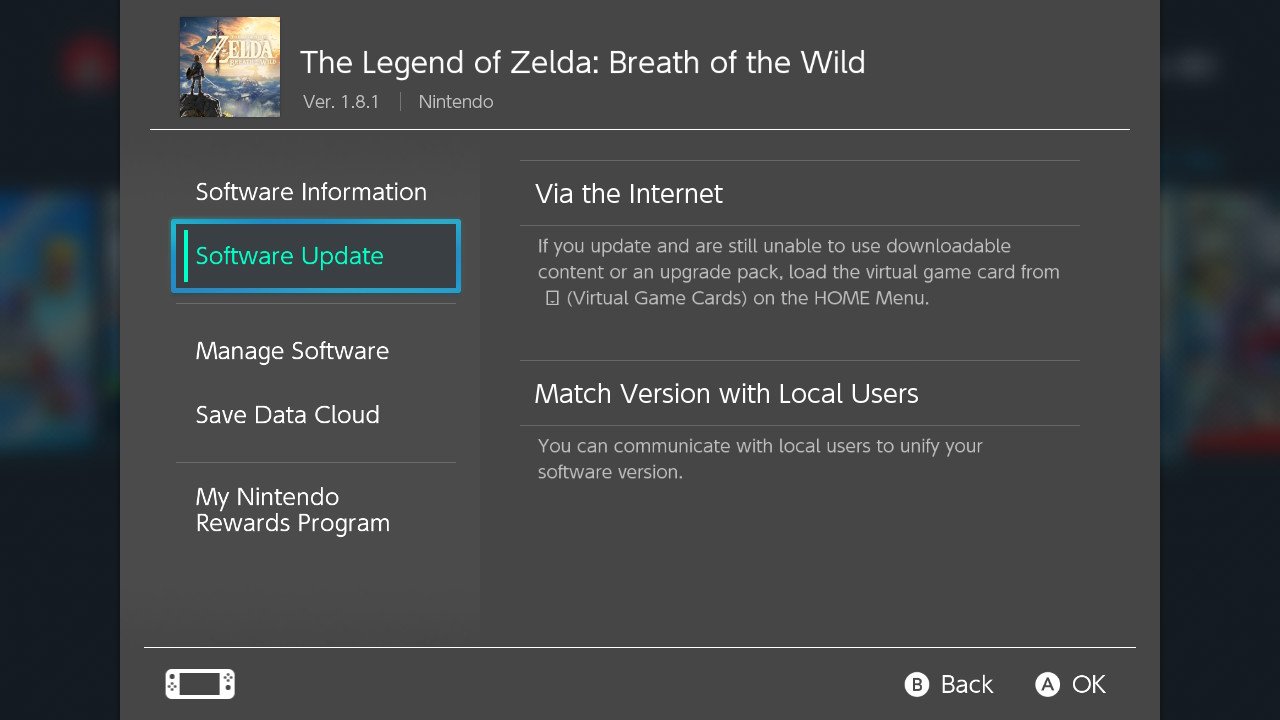Viewport: 1280px width, 720px height.
Task: Open Manage Software from the sidebar
Action: tap(292, 351)
